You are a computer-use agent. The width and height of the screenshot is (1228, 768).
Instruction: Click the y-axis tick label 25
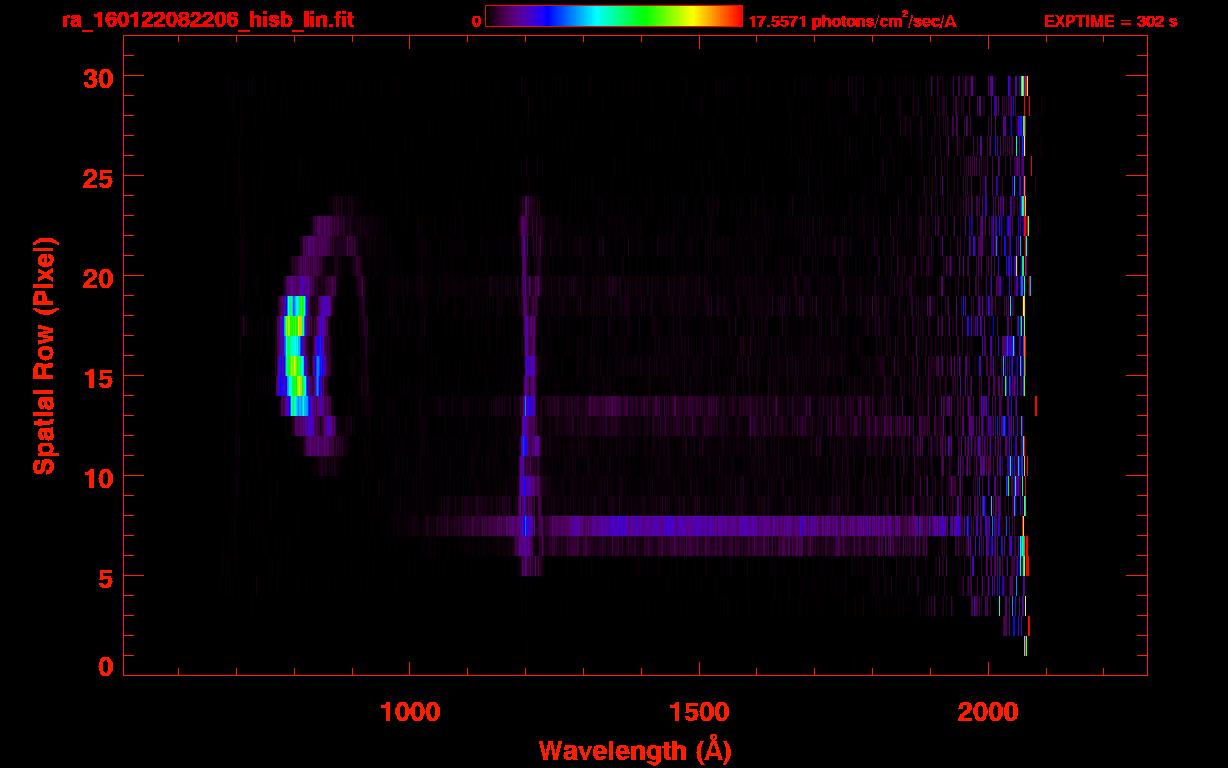(x=96, y=177)
